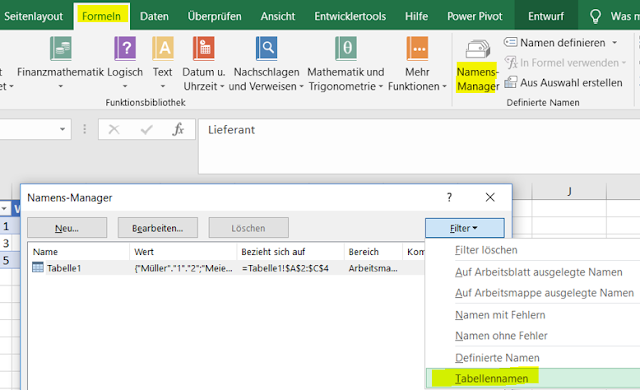Click the Bearbeiten... button
Viewport: 640px width, 390px height.
click(x=158, y=228)
